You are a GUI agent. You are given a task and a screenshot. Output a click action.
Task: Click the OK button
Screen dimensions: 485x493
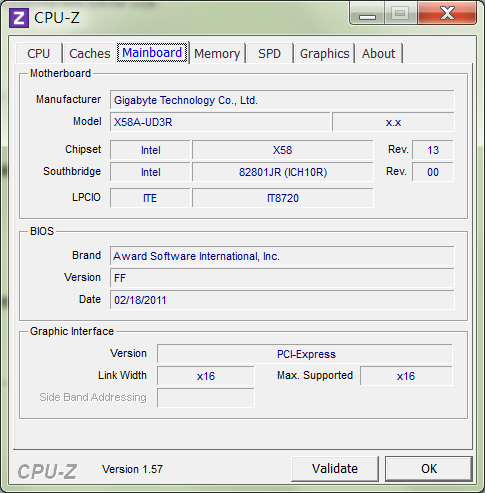click(429, 469)
